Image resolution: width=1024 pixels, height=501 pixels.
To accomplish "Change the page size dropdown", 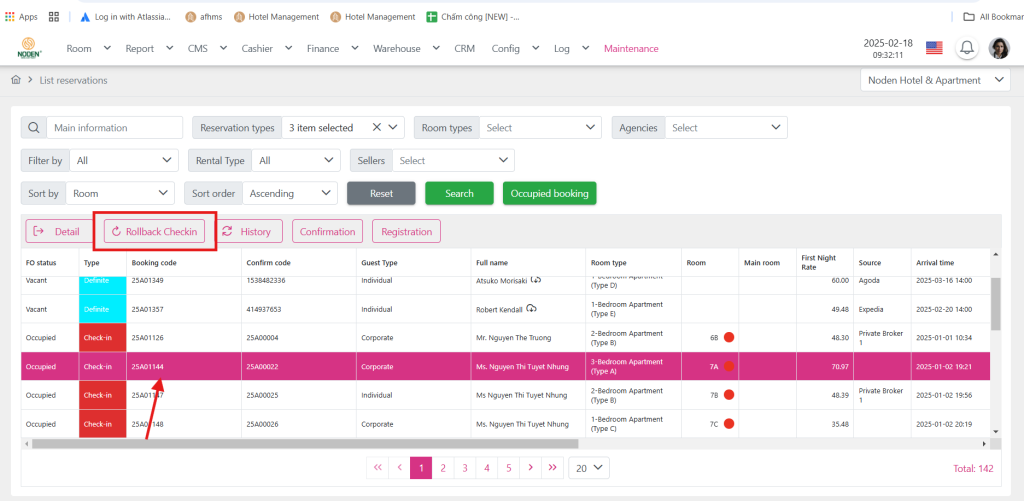I will point(588,467).
